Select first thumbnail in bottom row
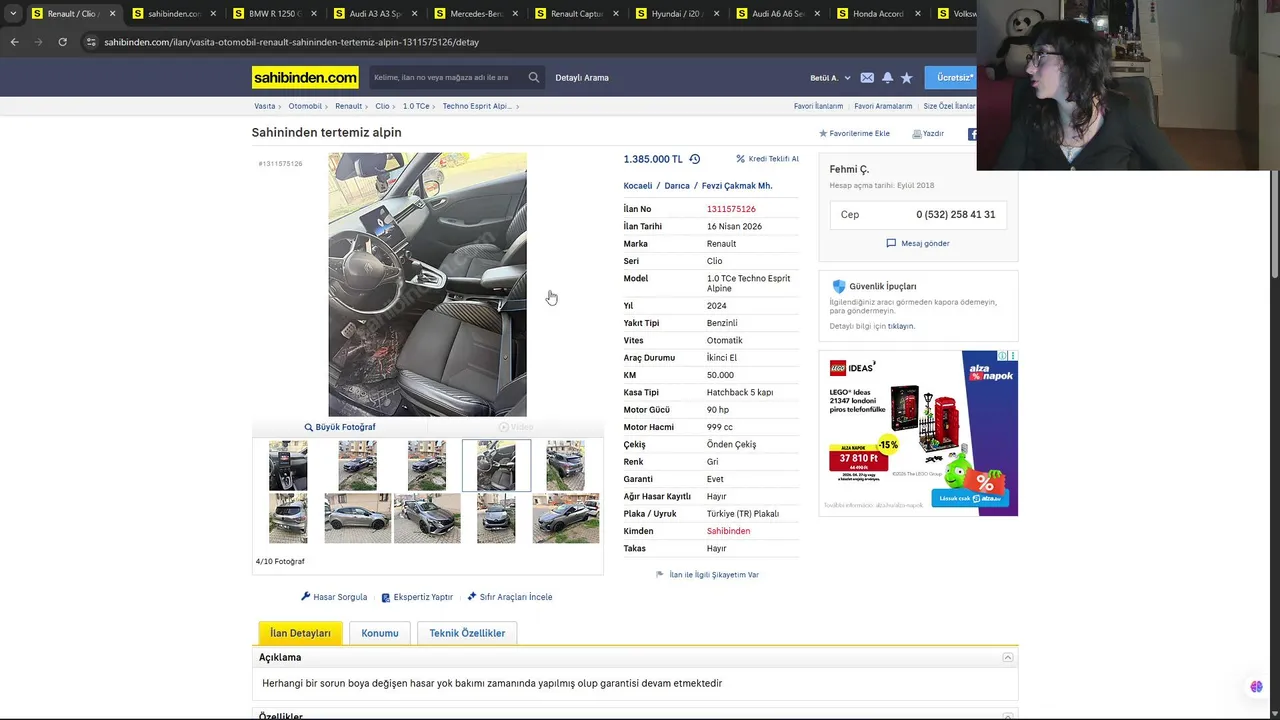 288,518
